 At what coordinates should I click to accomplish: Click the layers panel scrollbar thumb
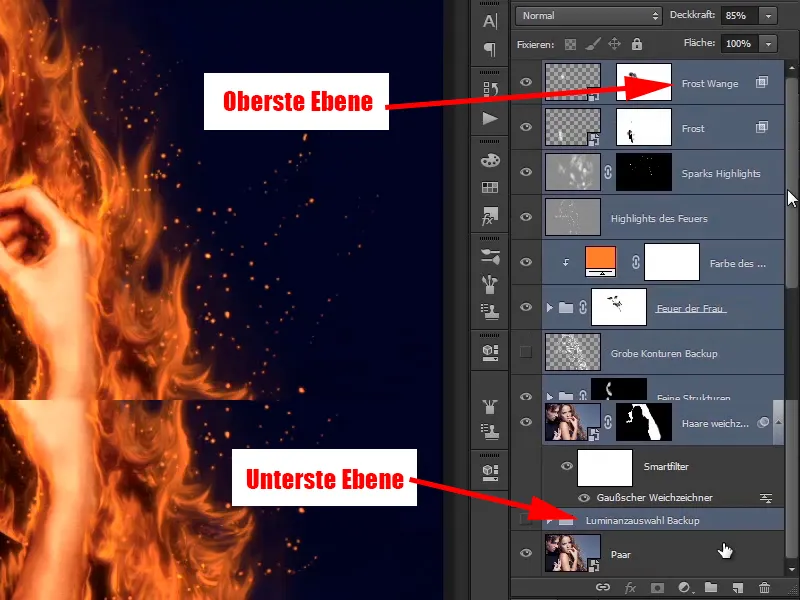791,184
